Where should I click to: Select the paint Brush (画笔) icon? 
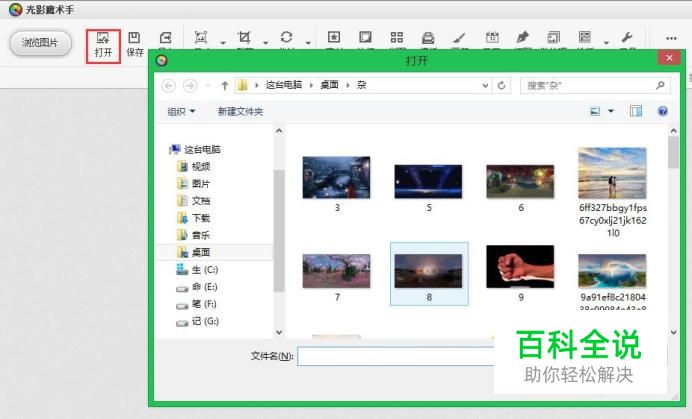tap(459, 38)
